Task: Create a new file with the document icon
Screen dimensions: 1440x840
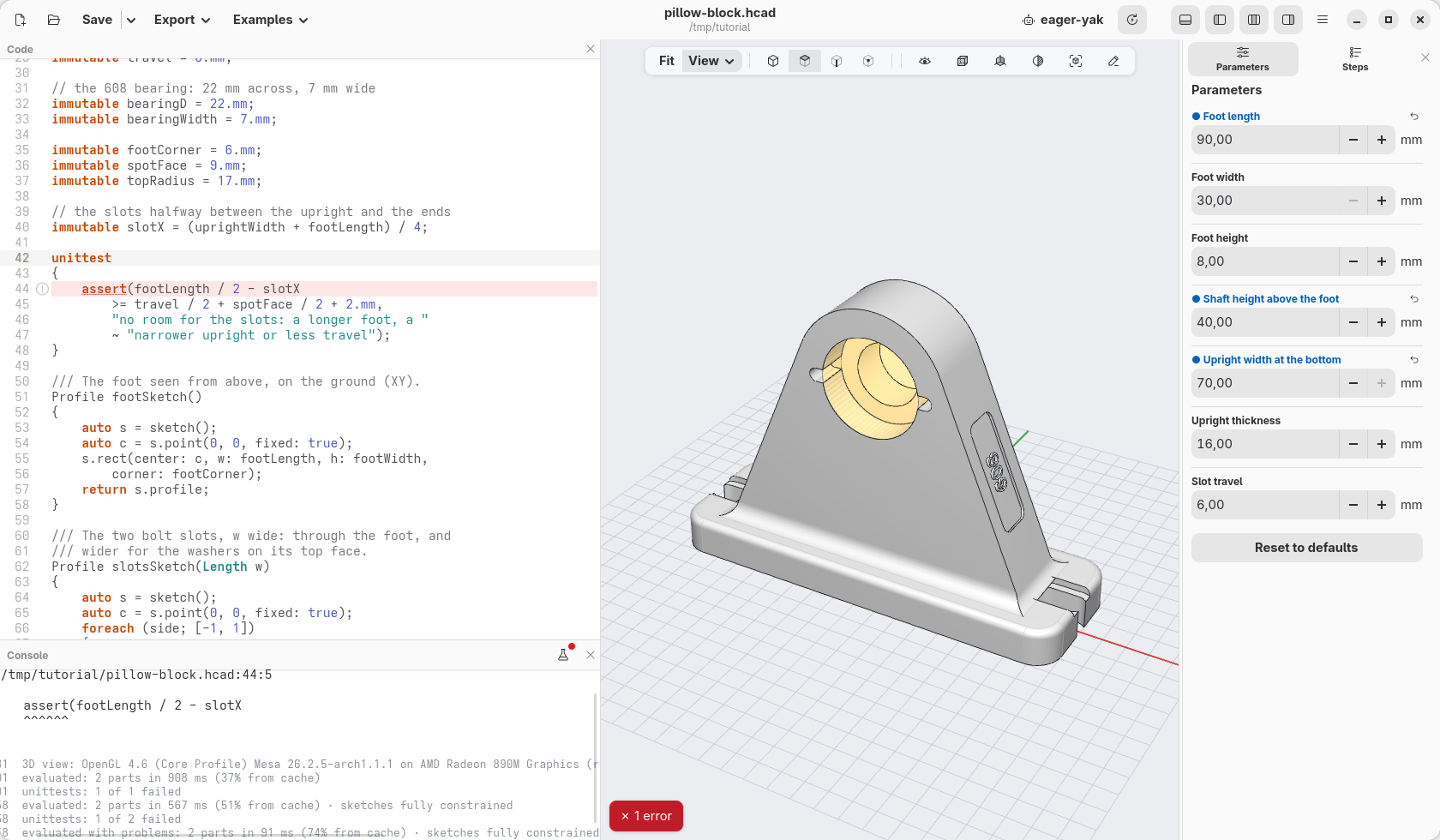Action: pos(21,20)
